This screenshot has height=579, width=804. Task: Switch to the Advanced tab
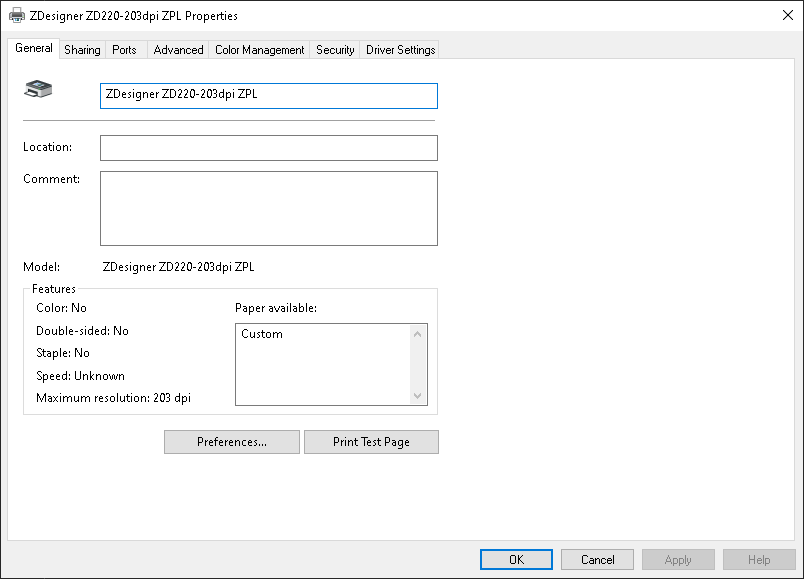point(178,49)
